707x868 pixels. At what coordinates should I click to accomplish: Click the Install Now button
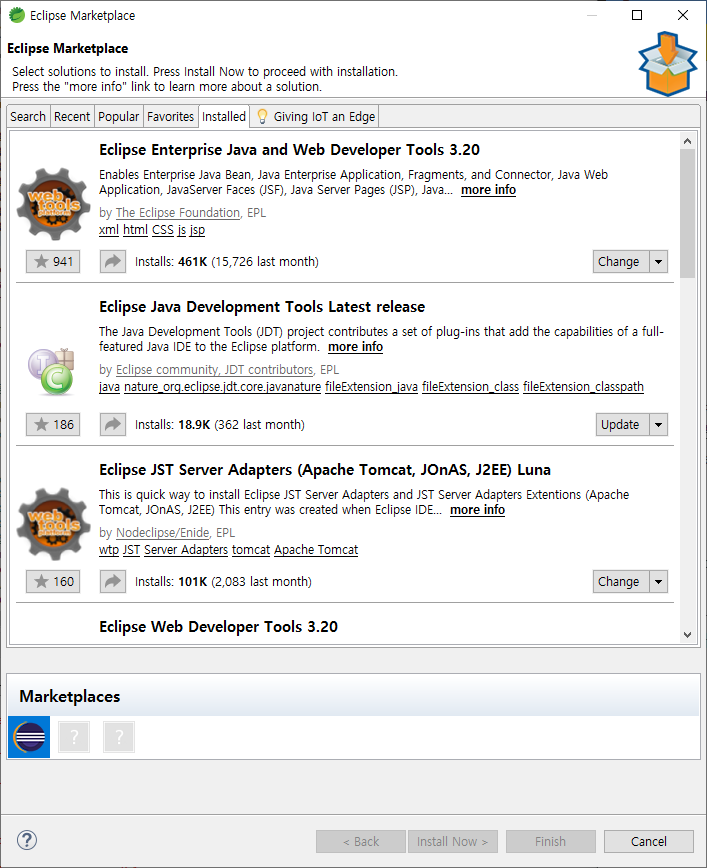(x=452, y=841)
